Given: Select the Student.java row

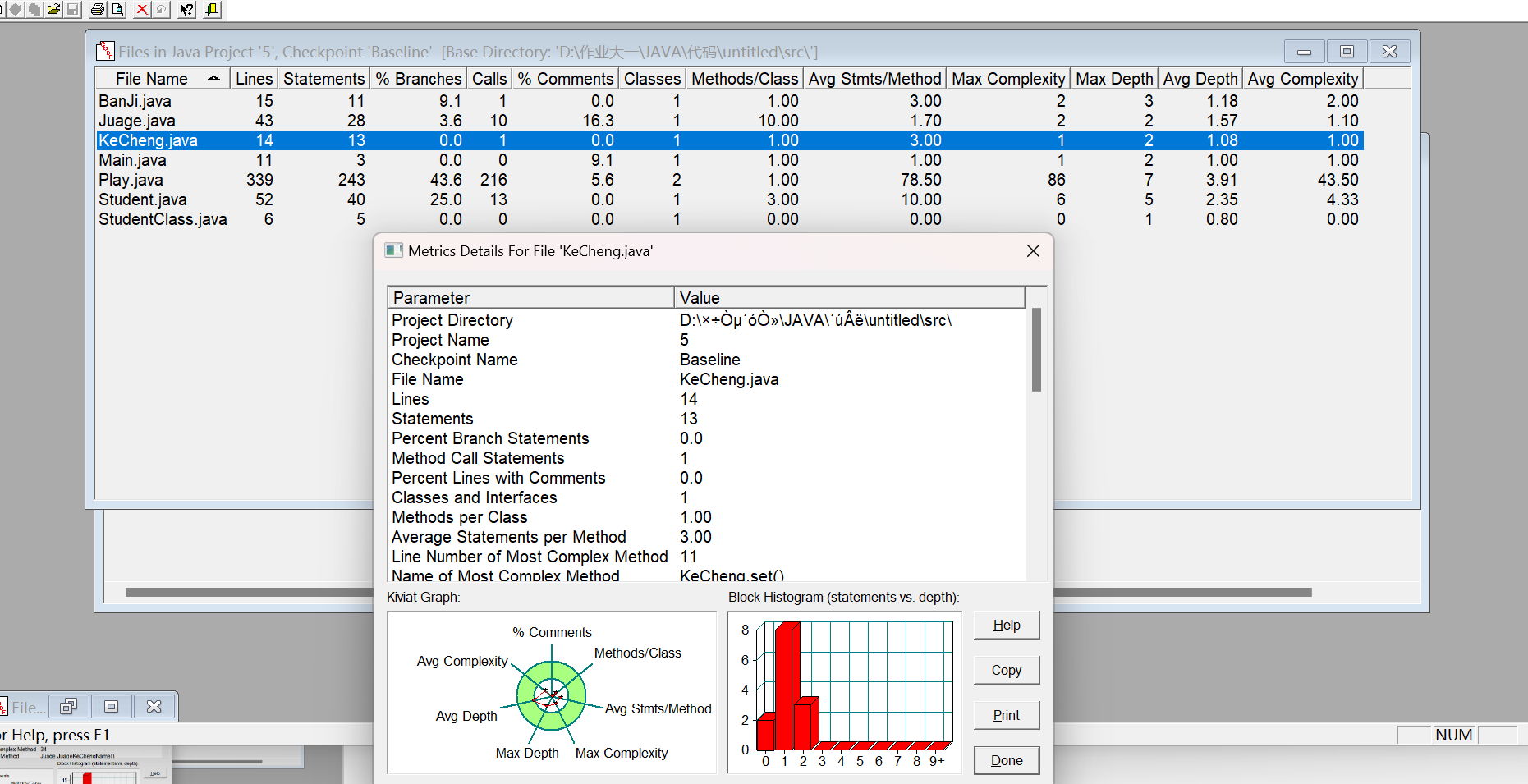Looking at the screenshot, I should pyautogui.click(x=729, y=199).
